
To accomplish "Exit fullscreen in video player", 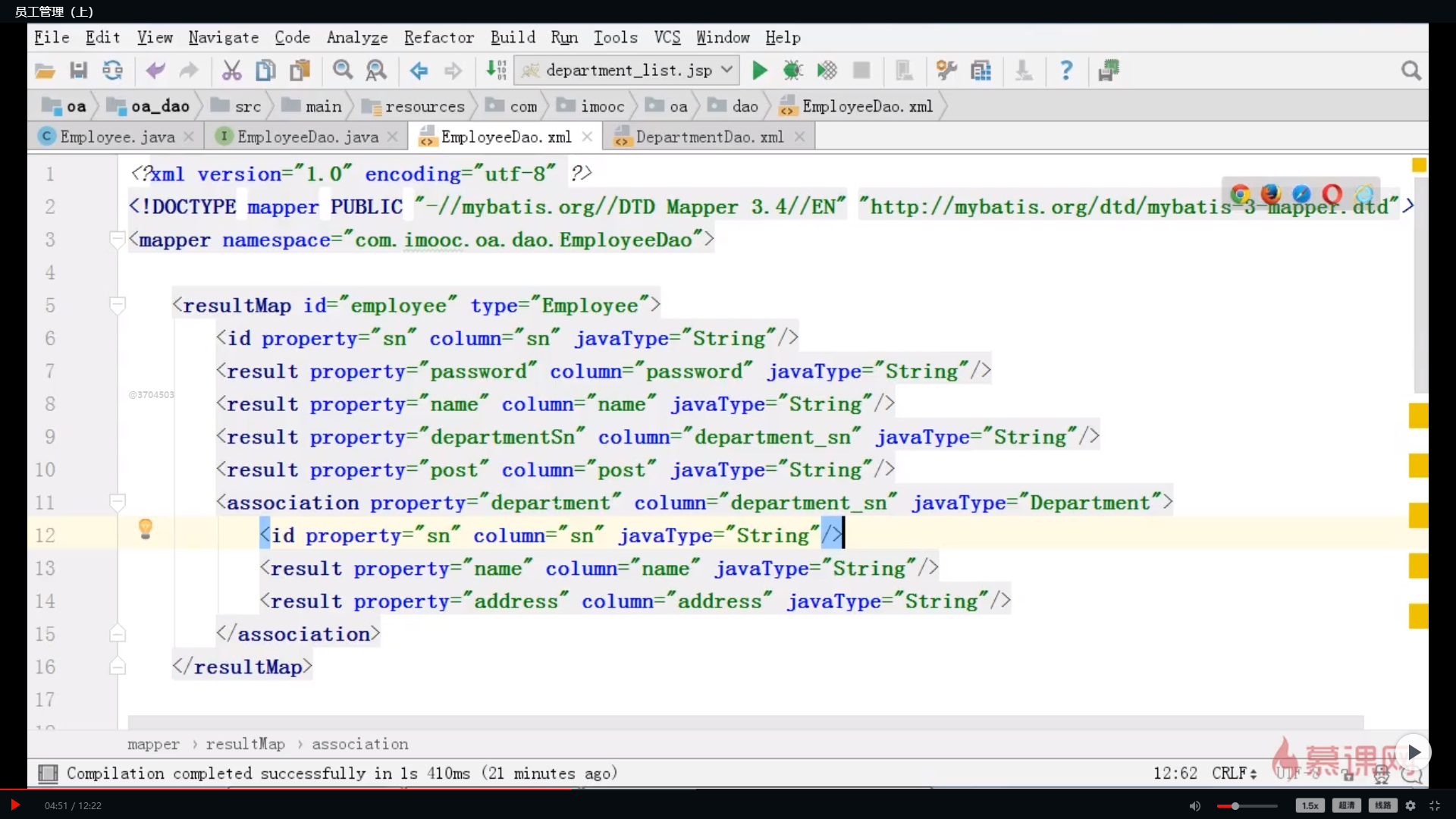I will [1435, 805].
